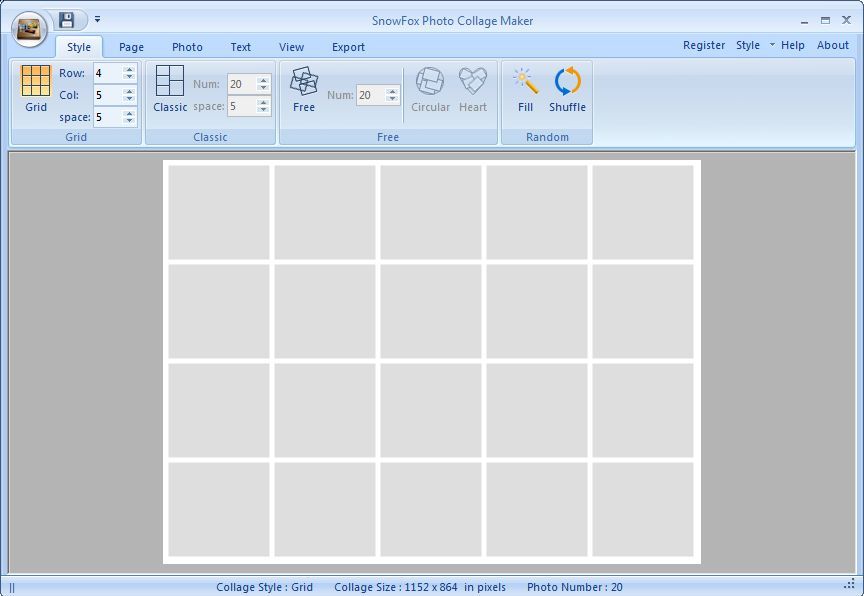
Task: Choose the Classic collage layout icon
Action: tap(170, 81)
